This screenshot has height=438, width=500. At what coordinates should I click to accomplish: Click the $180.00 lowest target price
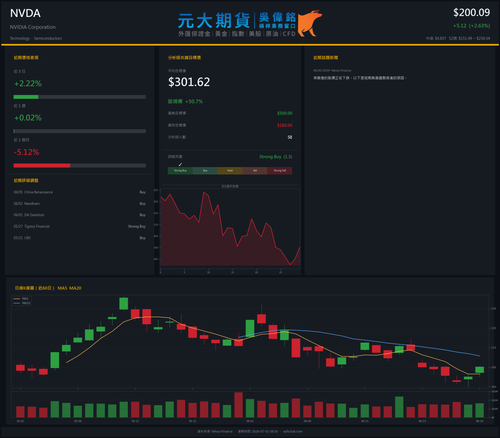pyautogui.click(x=285, y=125)
